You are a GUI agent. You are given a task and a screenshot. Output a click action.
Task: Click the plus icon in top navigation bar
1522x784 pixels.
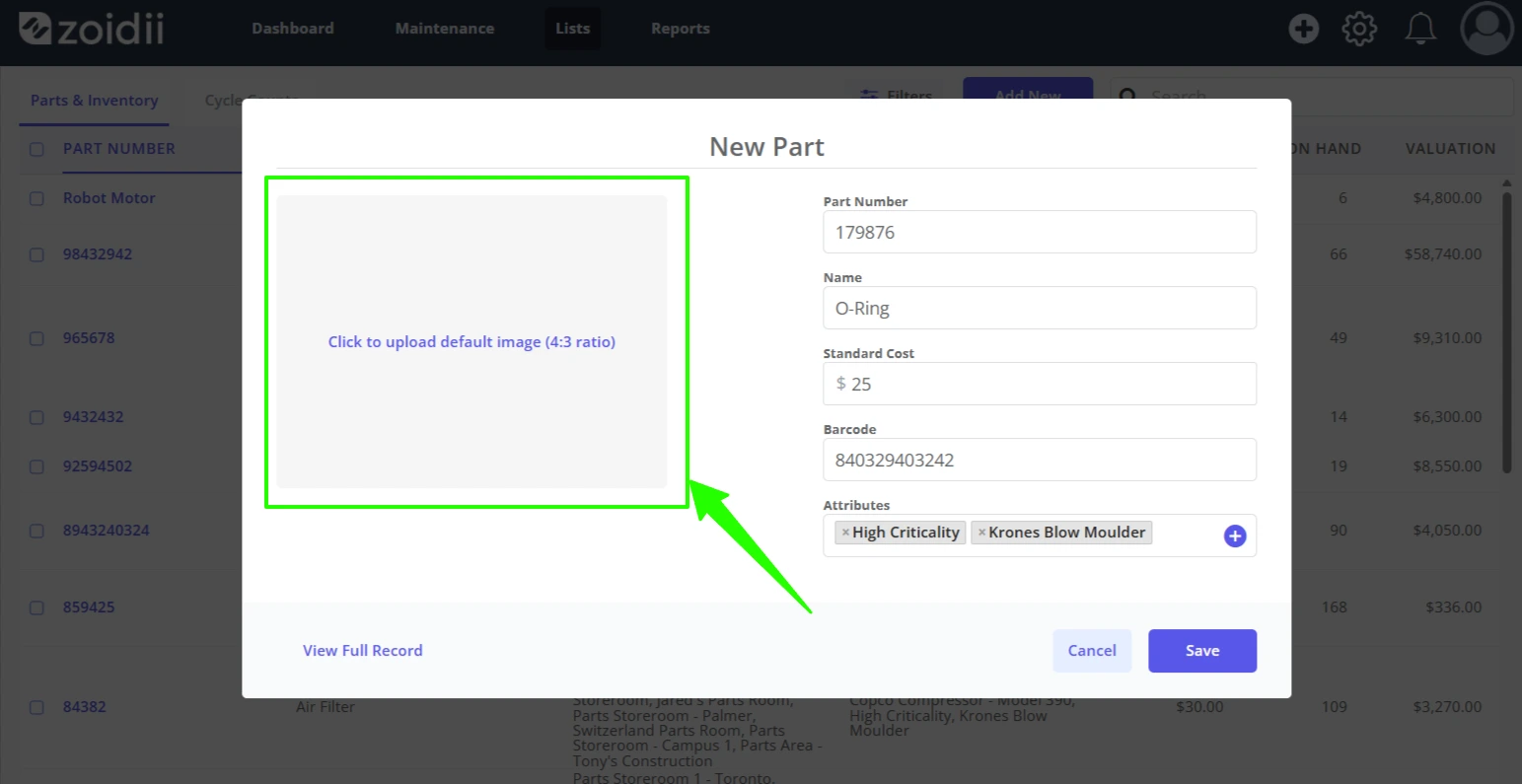pos(1303,29)
